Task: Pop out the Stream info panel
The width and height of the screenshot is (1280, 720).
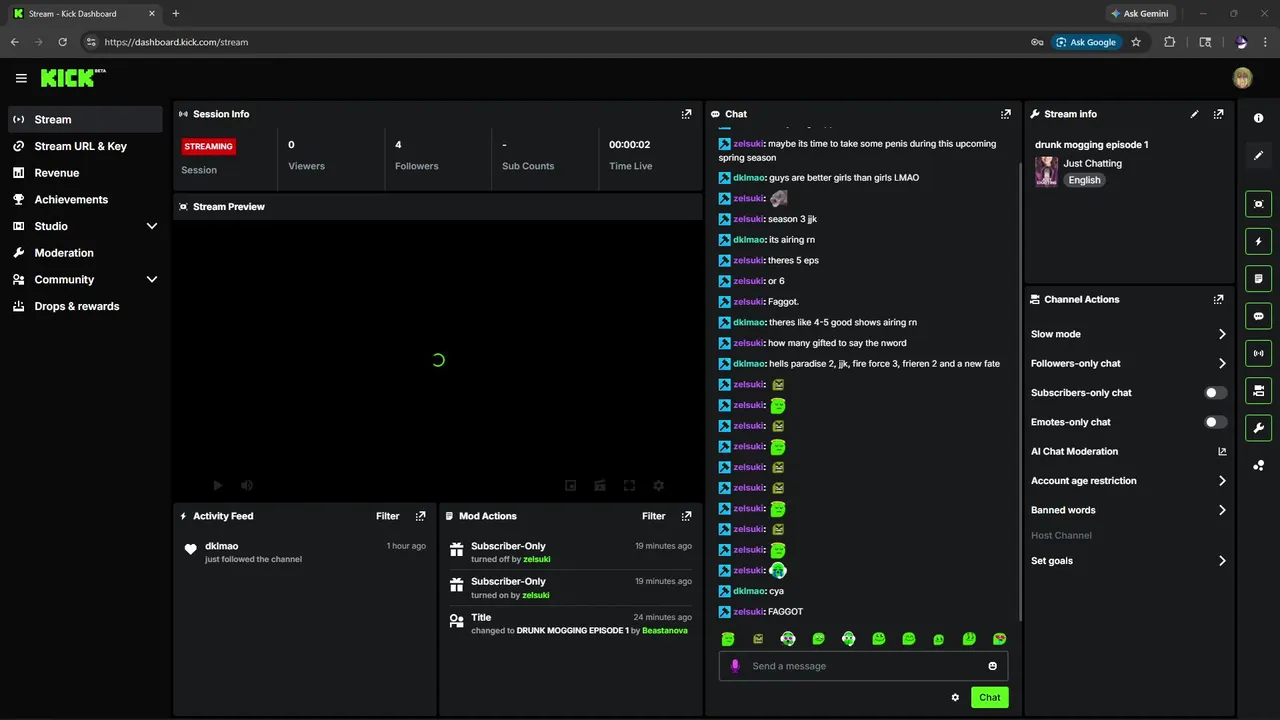Action: [x=1218, y=114]
